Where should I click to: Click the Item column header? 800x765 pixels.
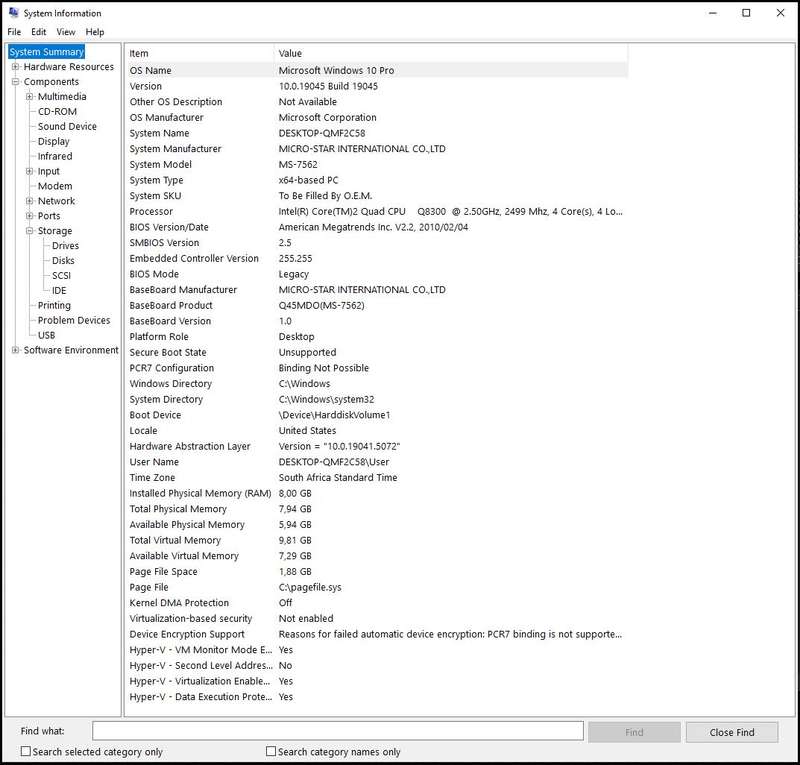[x=199, y=53]
